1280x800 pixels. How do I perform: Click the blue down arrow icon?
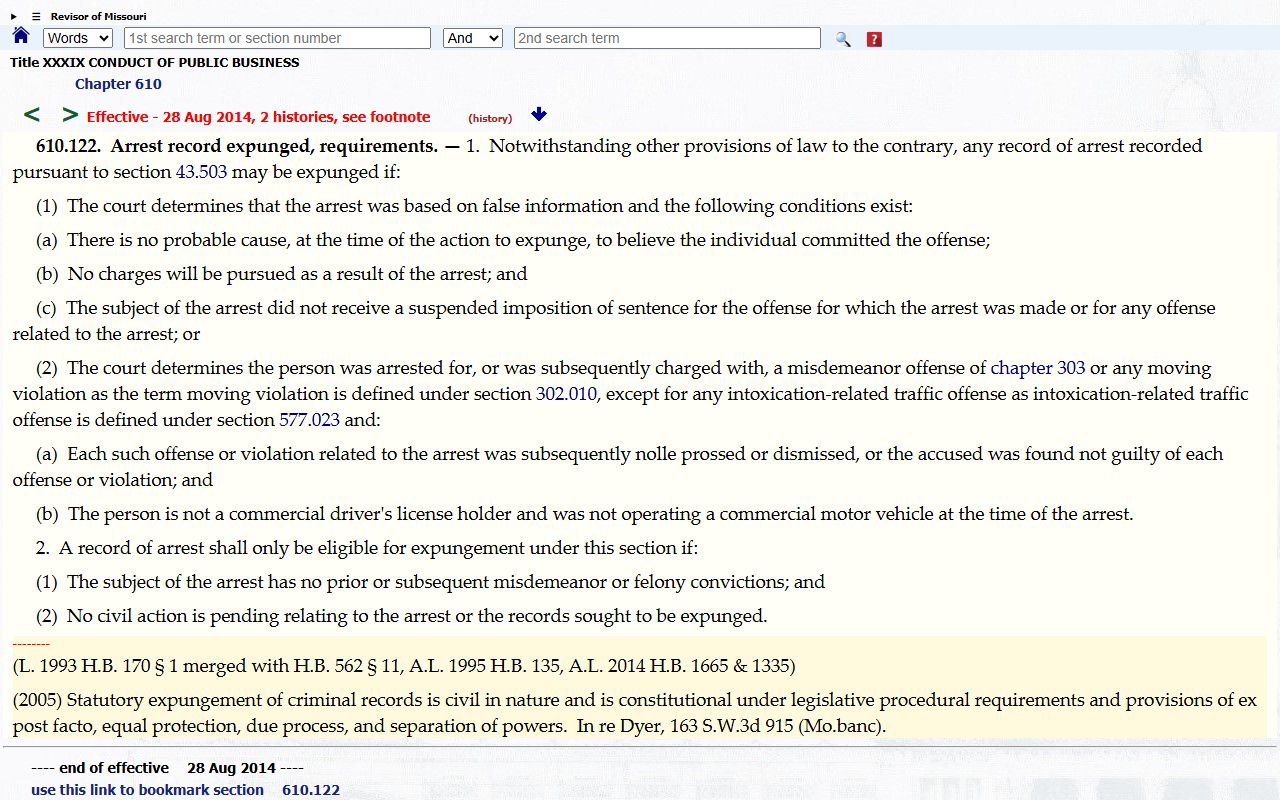tap(539, 115)
